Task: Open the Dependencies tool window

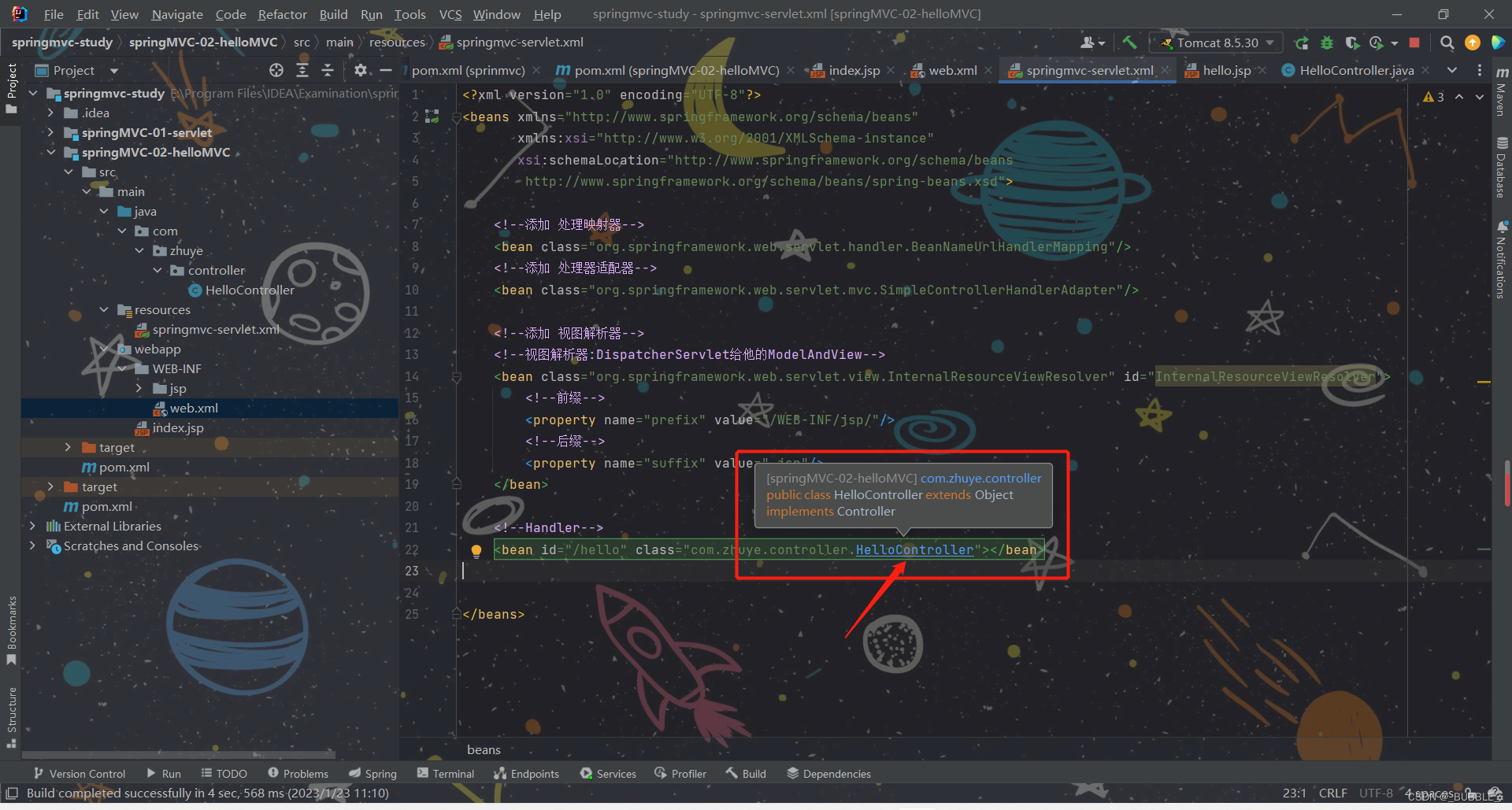Action: tap(828, 774)
